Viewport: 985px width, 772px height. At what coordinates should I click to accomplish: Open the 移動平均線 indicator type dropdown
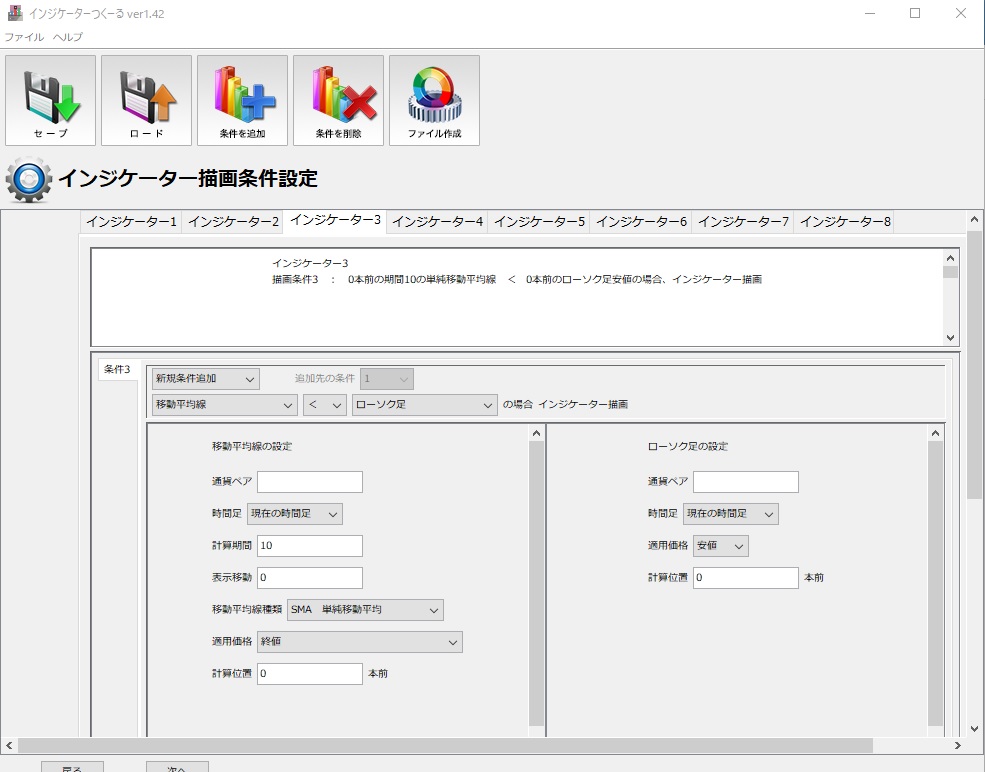tap(224, 405)
